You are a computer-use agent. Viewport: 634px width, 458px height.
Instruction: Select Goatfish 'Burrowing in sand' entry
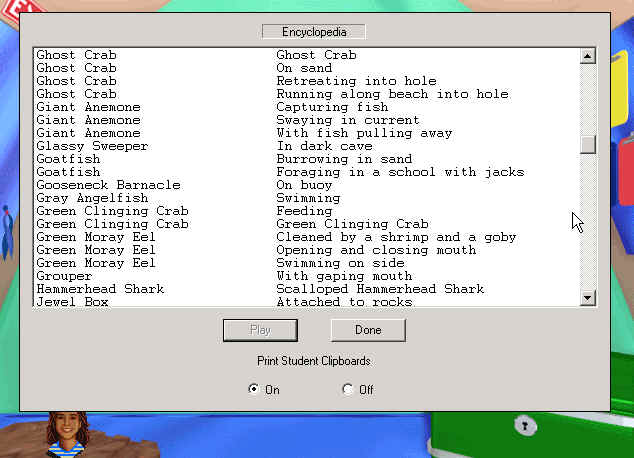[306, 159]
